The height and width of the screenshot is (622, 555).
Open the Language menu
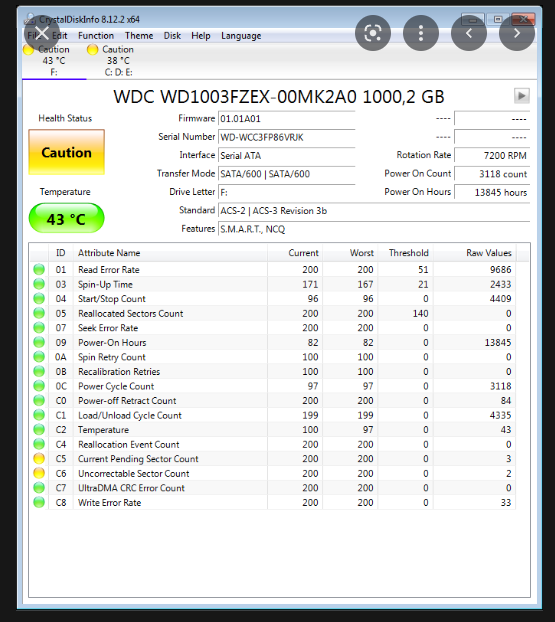click(x=241, y=36)
